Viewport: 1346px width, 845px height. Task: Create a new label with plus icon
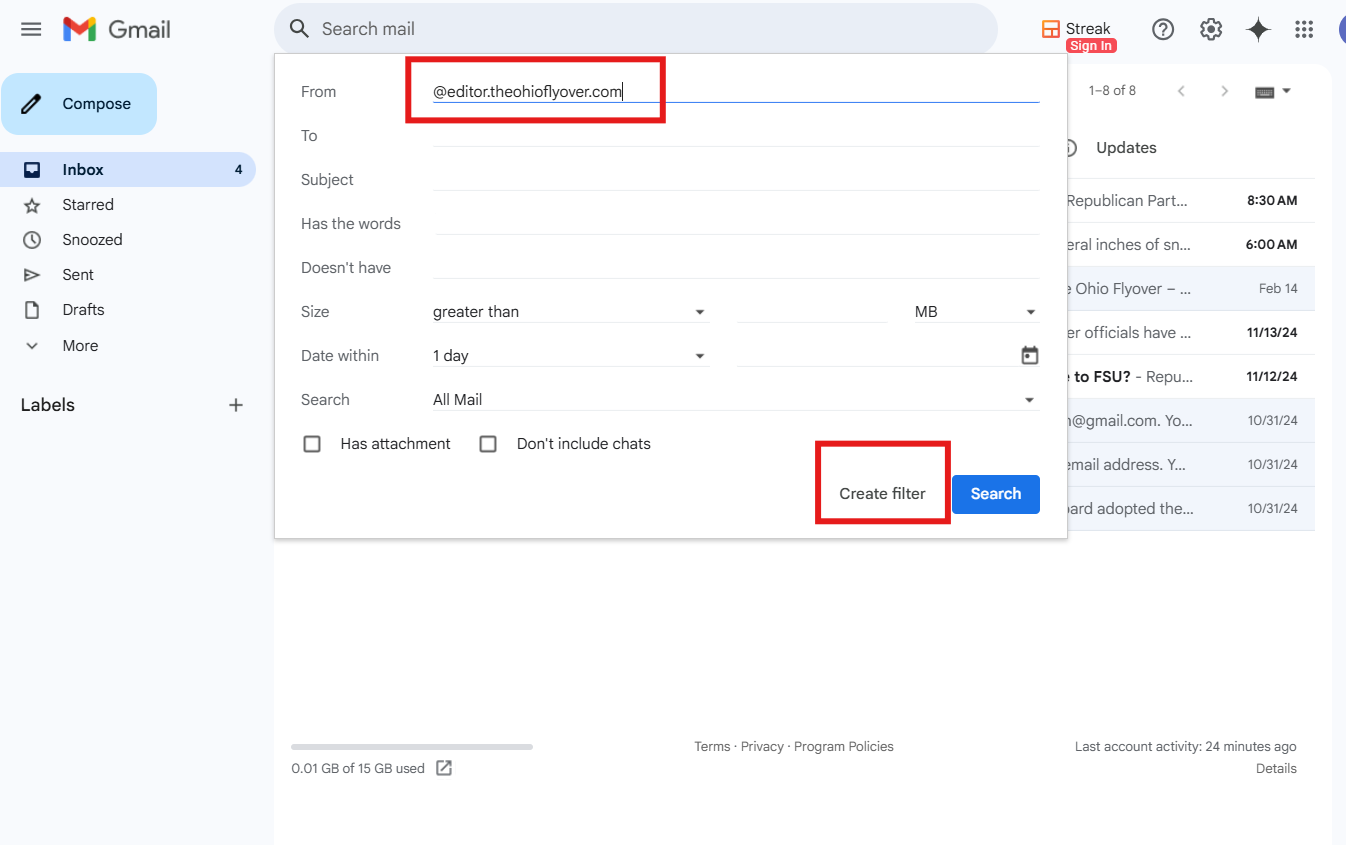point(236,405)
